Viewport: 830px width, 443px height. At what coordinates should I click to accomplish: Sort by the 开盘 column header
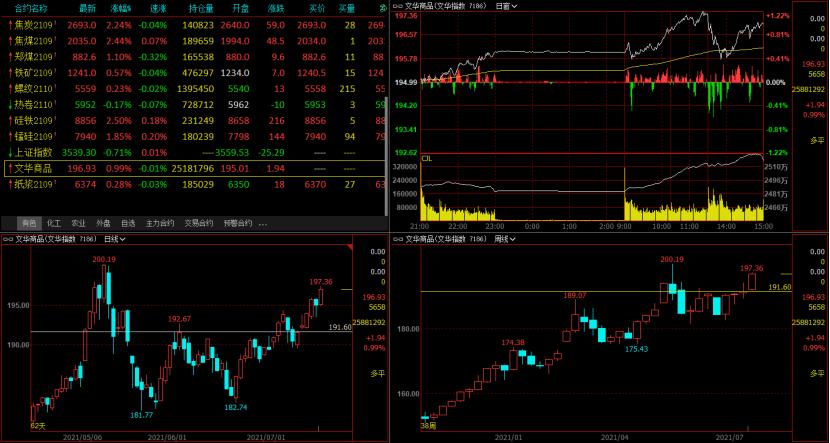click(x=239, y=9)
